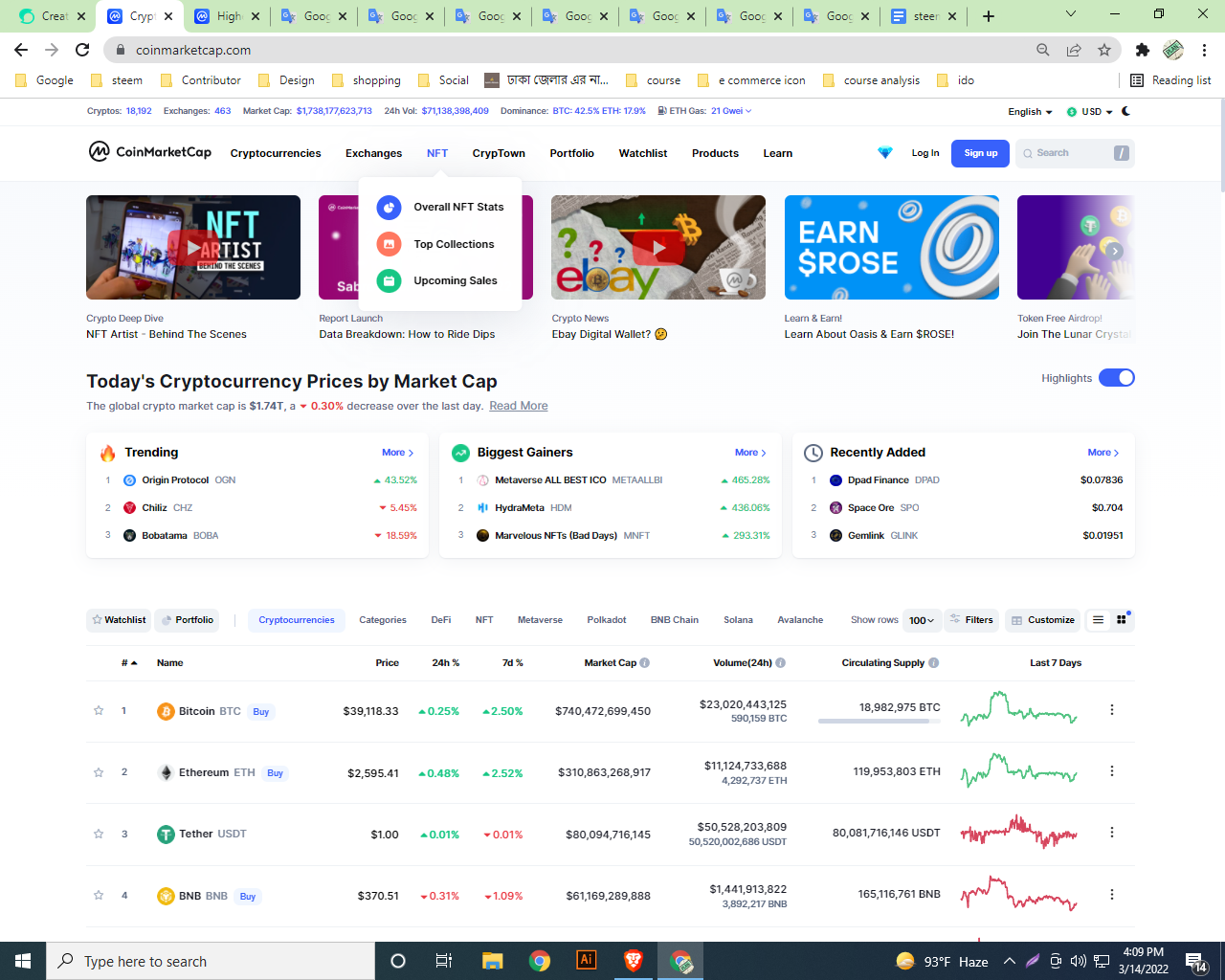
Task: Open Cryptocurrencies nav menu
Action: pos(276,153)
